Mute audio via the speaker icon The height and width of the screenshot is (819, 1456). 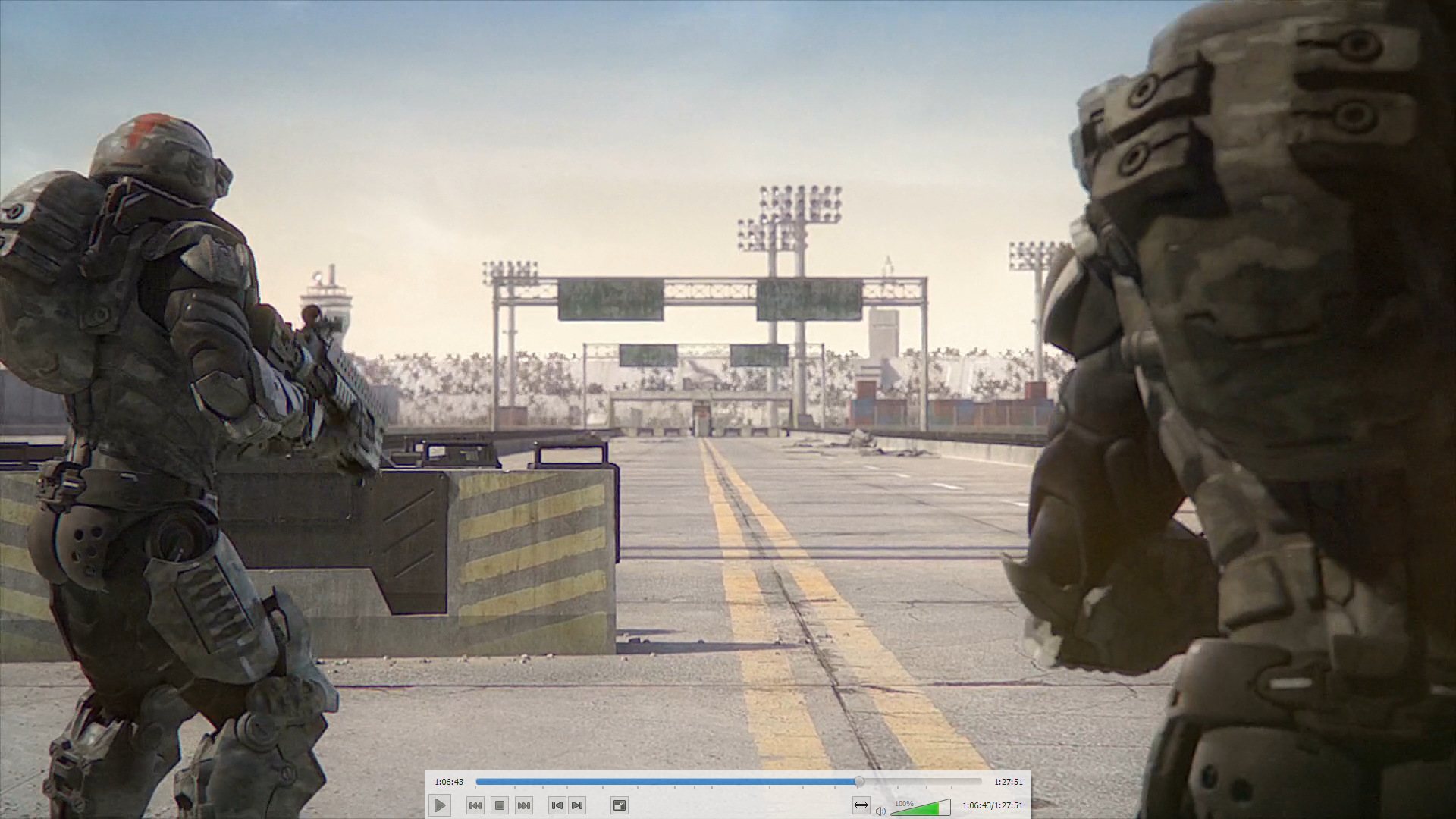point(880,811)
